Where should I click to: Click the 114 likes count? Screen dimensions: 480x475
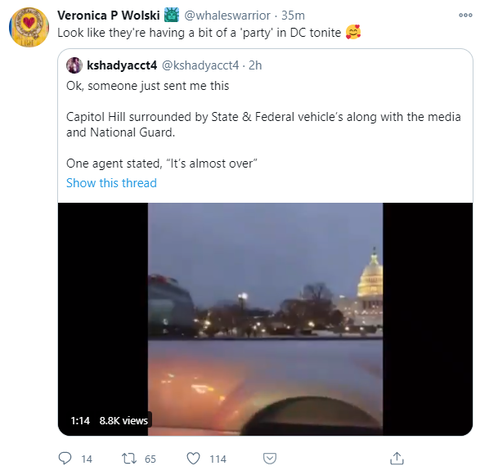point(218,459)
